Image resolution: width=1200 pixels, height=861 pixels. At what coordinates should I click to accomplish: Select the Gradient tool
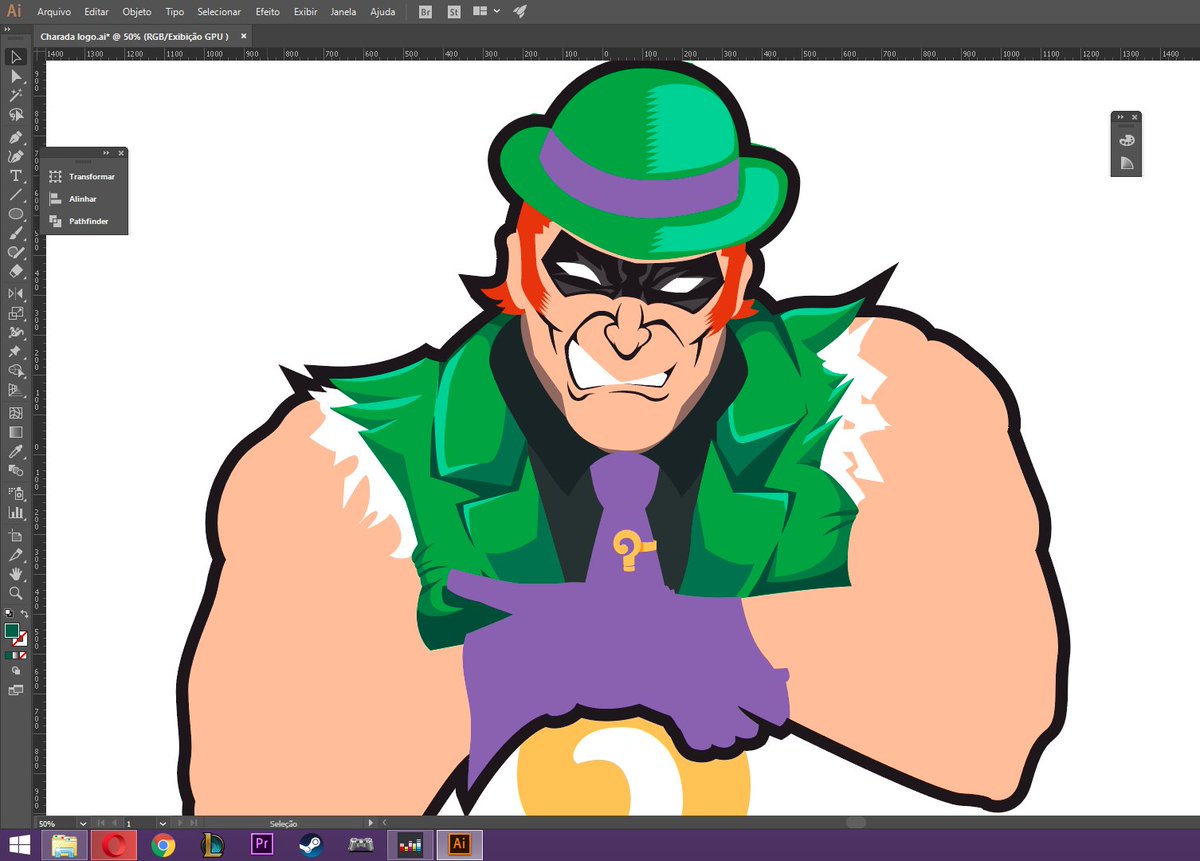click(x=16, y=432)
